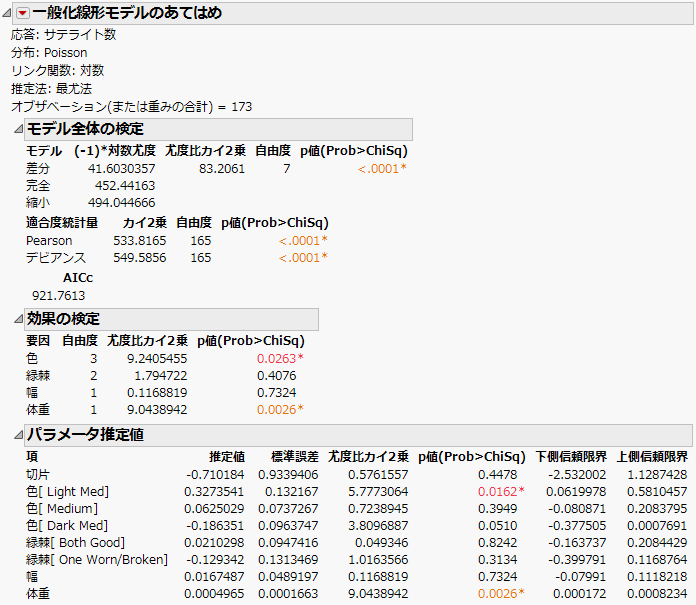Select the 効果の検定 section header
This screenshot has width=696, height=605.
pos(171,319)
